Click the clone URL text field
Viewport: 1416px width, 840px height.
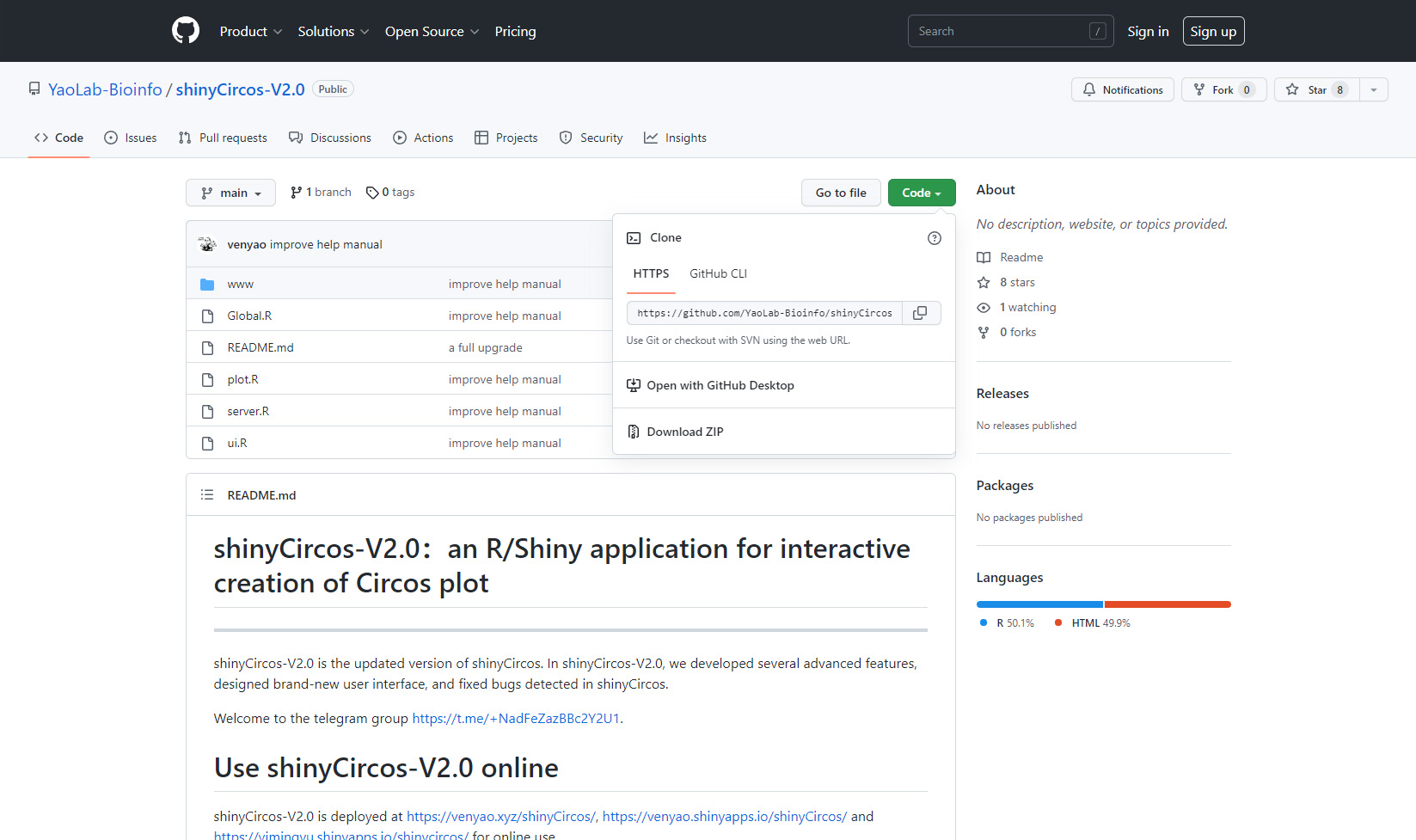coord(764,313)
